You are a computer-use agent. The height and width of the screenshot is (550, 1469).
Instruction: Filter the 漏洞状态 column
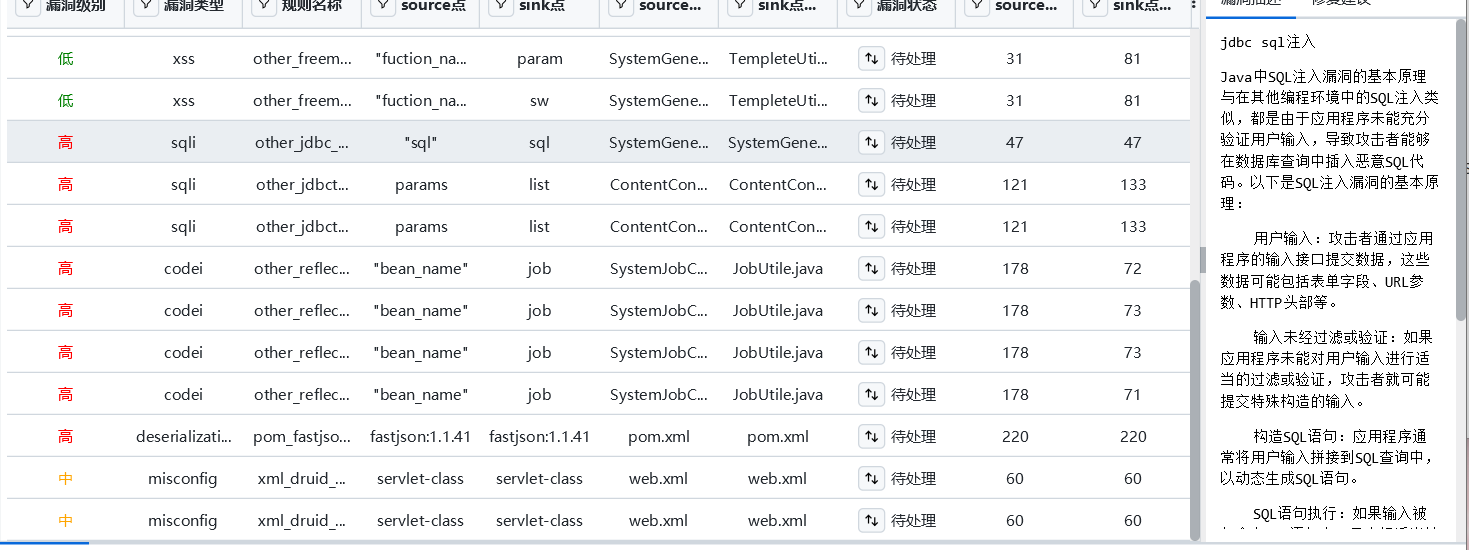860,6
